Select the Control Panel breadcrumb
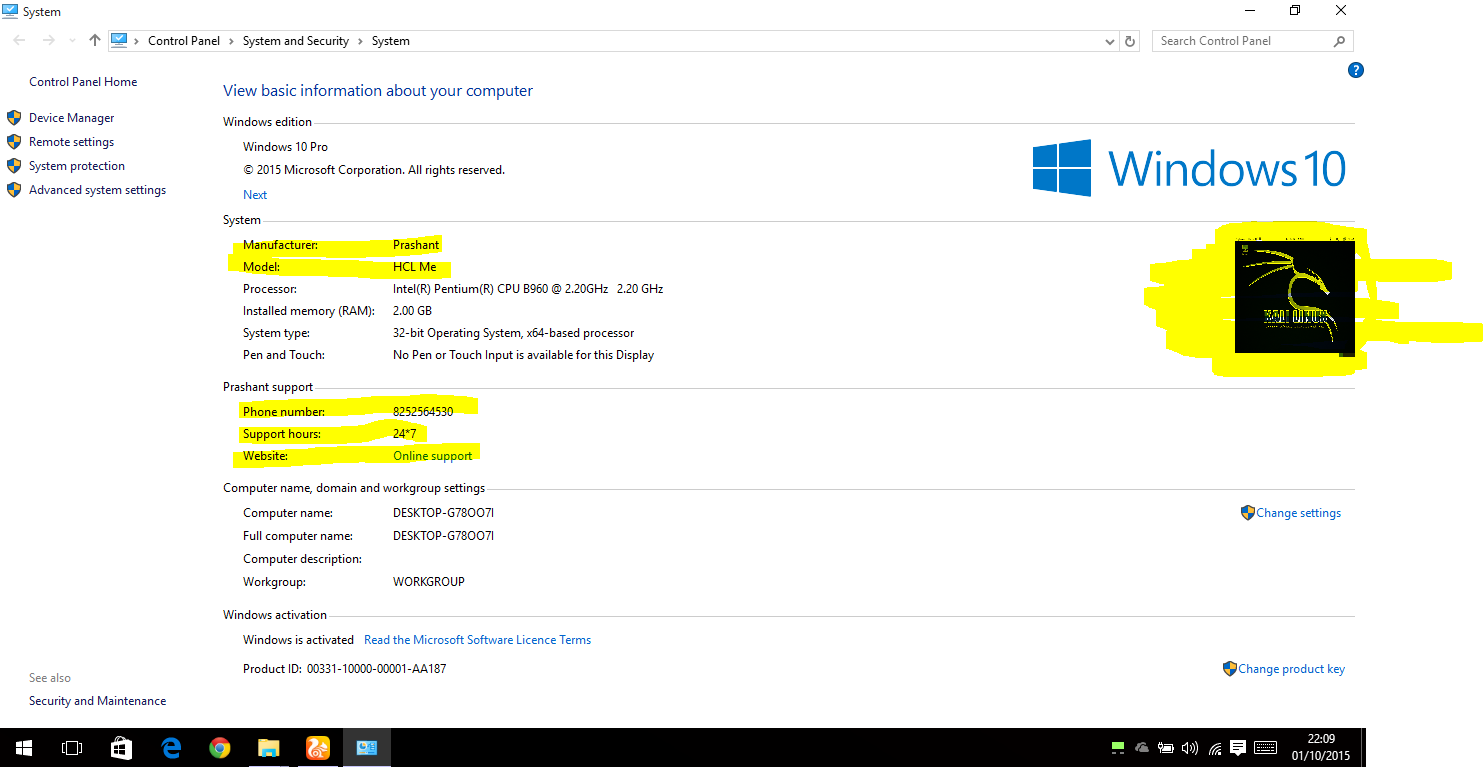The image size is (1483, 767). (183, 41)
